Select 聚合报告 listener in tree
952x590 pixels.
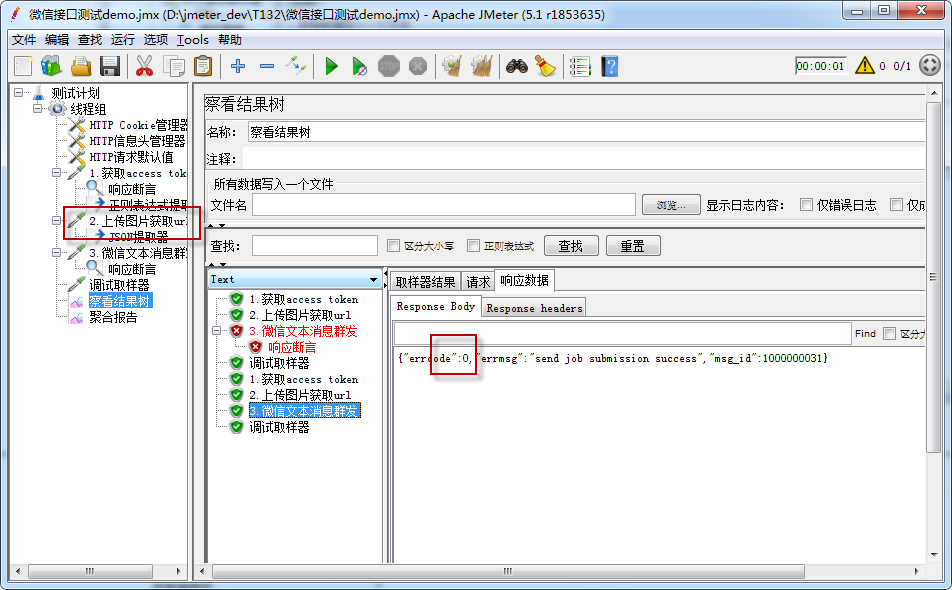113,317
